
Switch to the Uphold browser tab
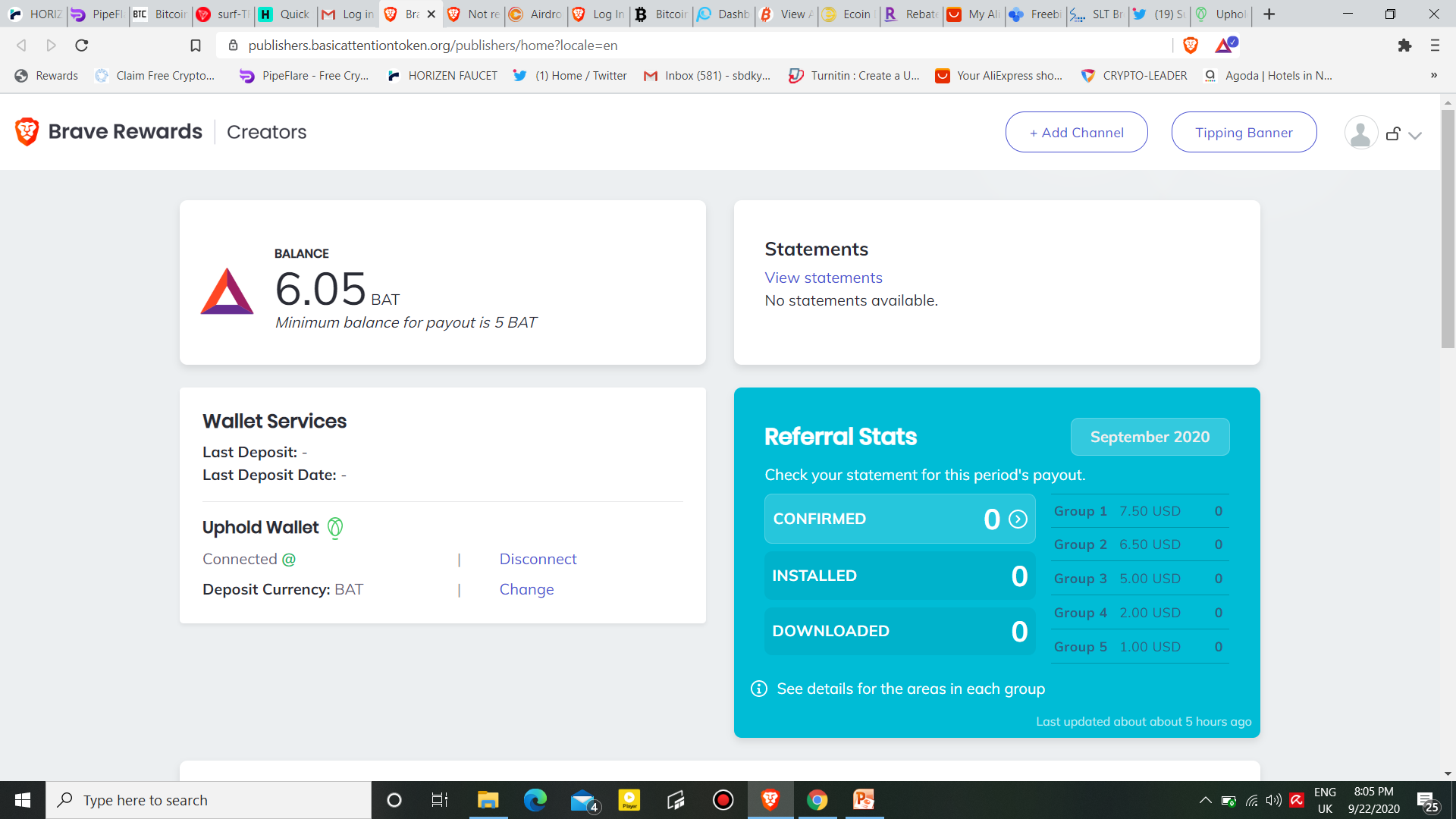[1221, 14]
